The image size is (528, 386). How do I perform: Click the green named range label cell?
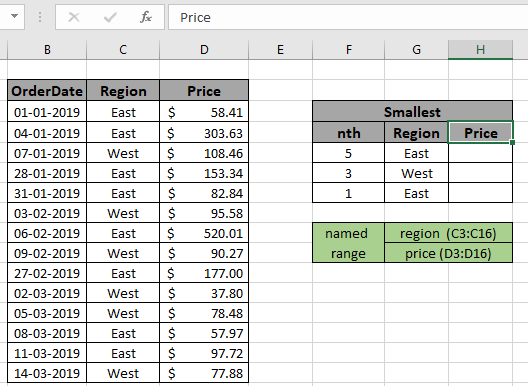[349, 243]
